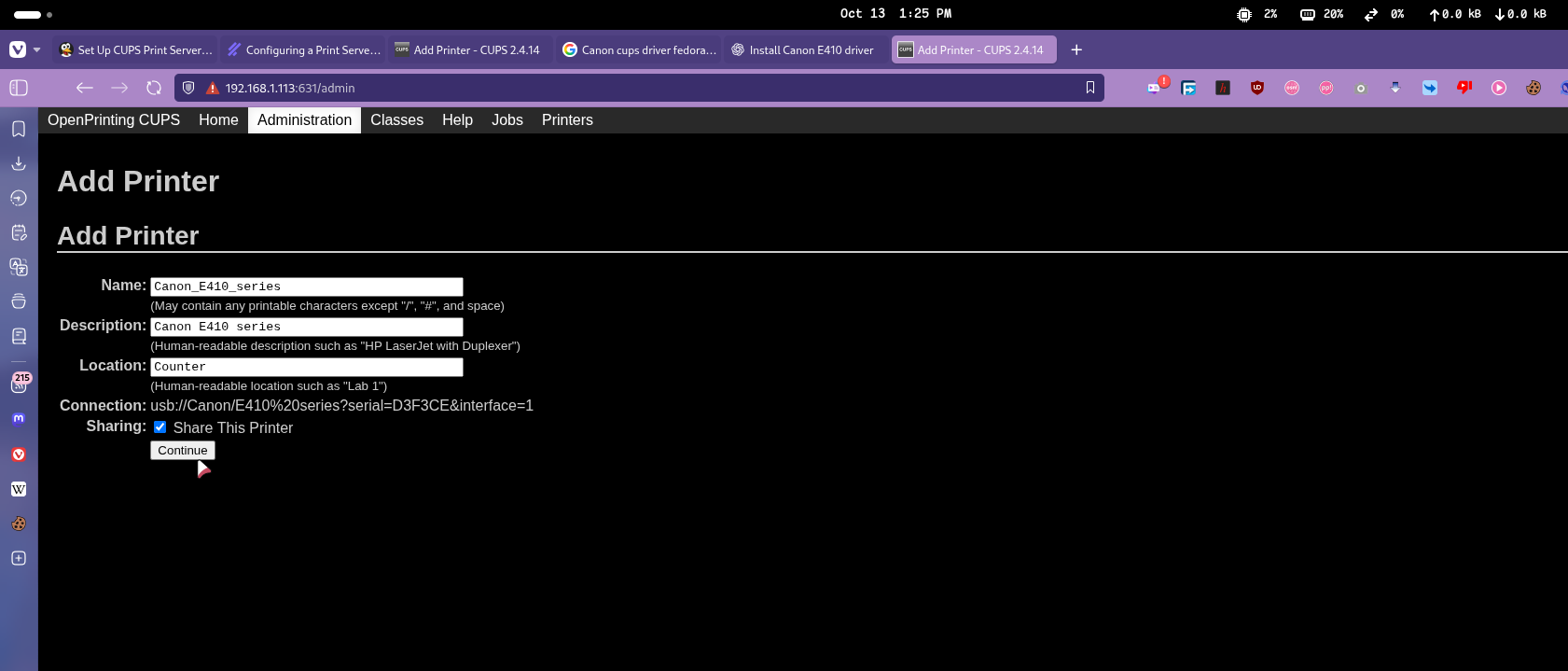Click the cookie extension icon in toolbar
The image size is (1568, 671).
point(1533,88)
